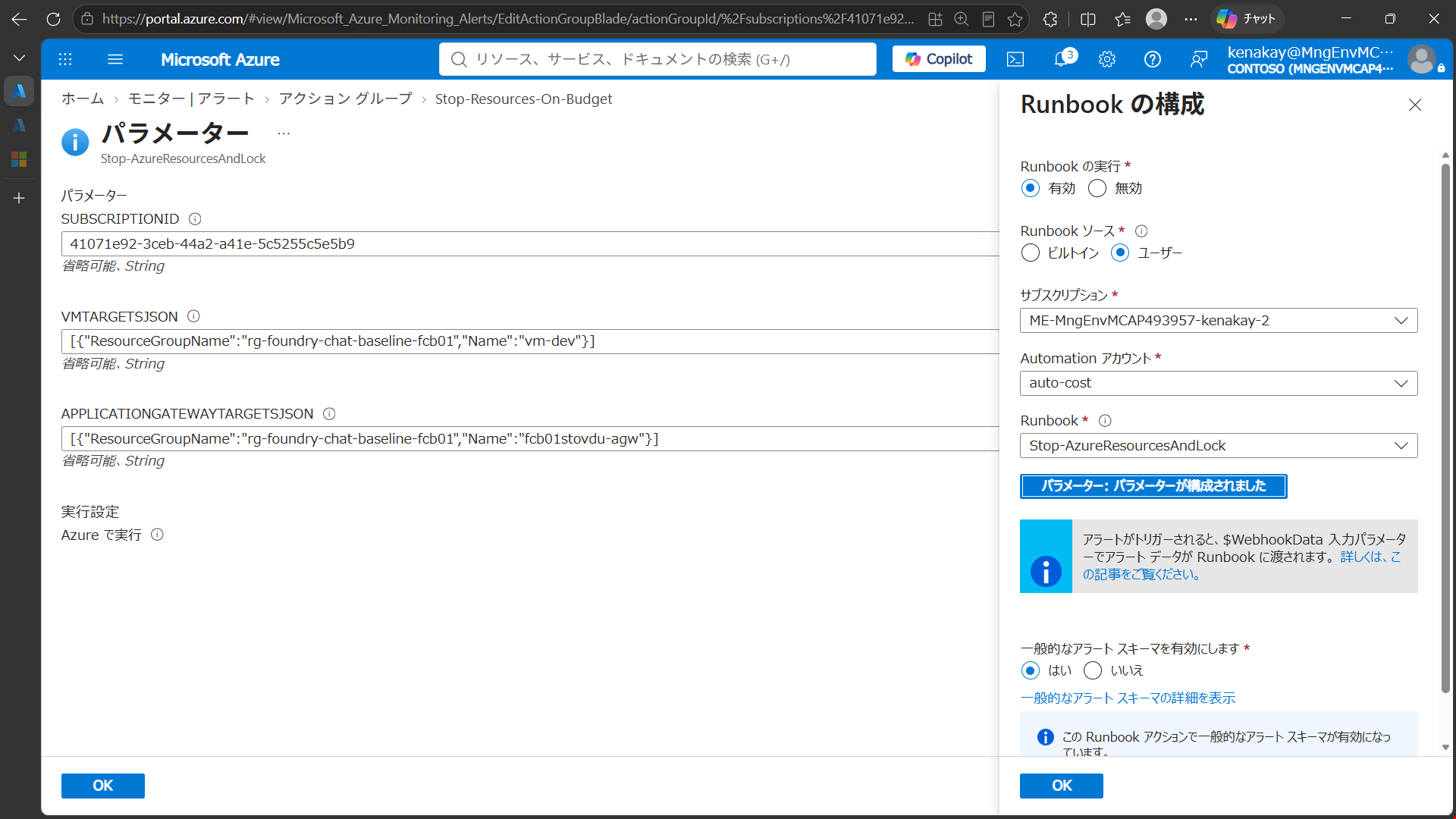Open Azure help and support icon
Screen dimensions: 1456x819
[x=1153, y=59]
